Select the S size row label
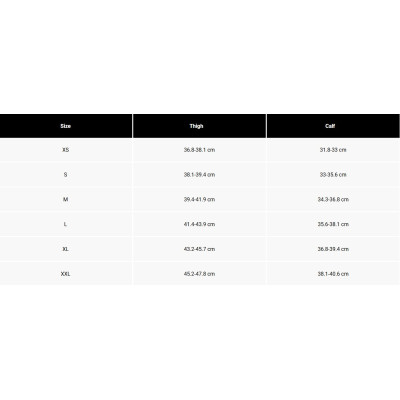 (65, 175)
